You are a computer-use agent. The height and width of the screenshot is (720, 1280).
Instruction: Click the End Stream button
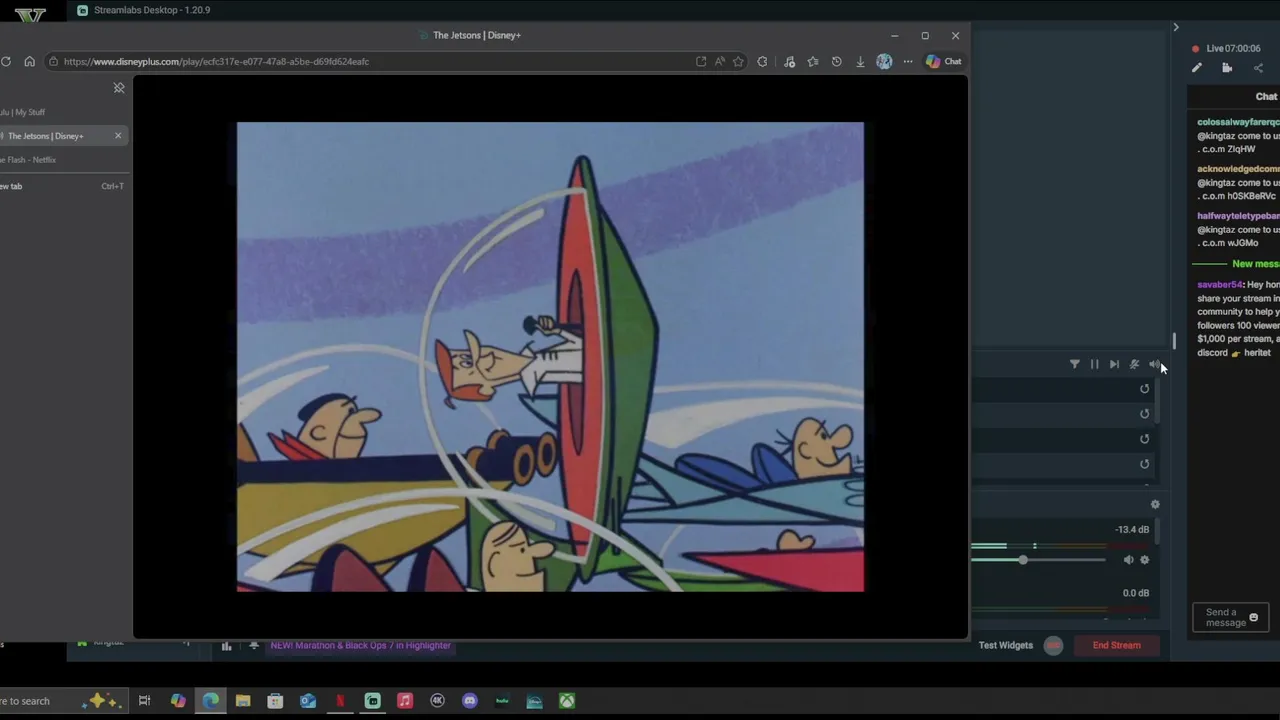1116,645
